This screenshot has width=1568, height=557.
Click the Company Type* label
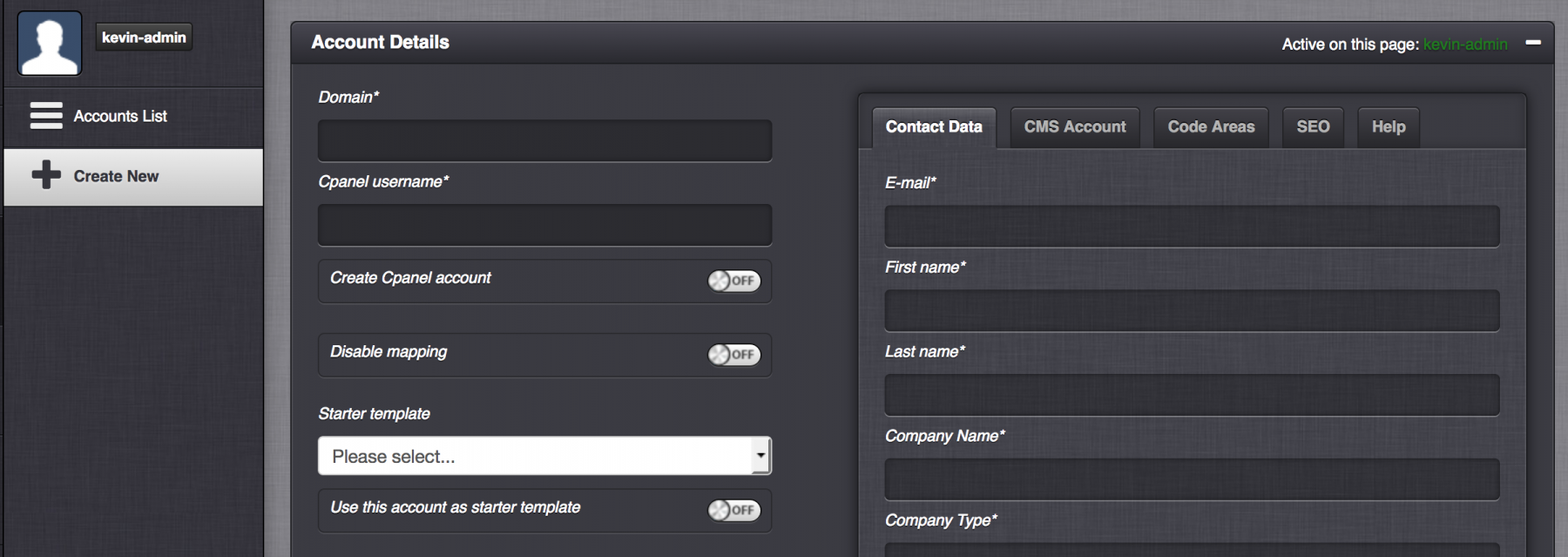(941, 520)
